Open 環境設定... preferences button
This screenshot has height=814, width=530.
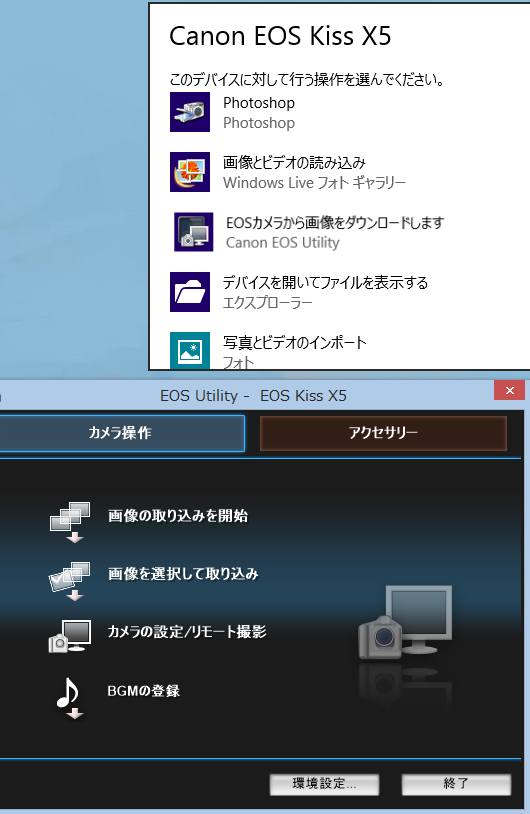point(324,784)
